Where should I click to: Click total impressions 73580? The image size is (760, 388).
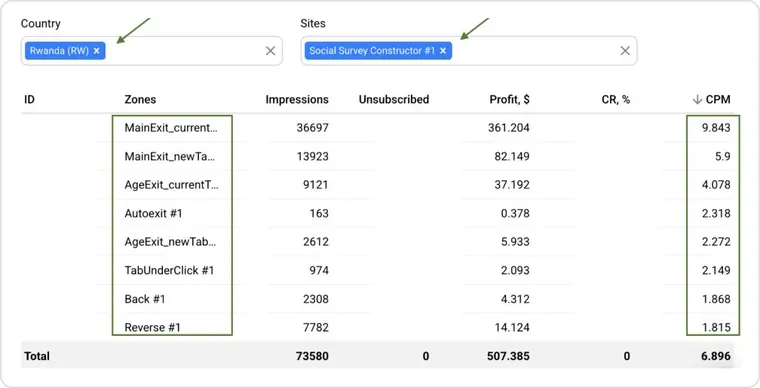(312, 356)
